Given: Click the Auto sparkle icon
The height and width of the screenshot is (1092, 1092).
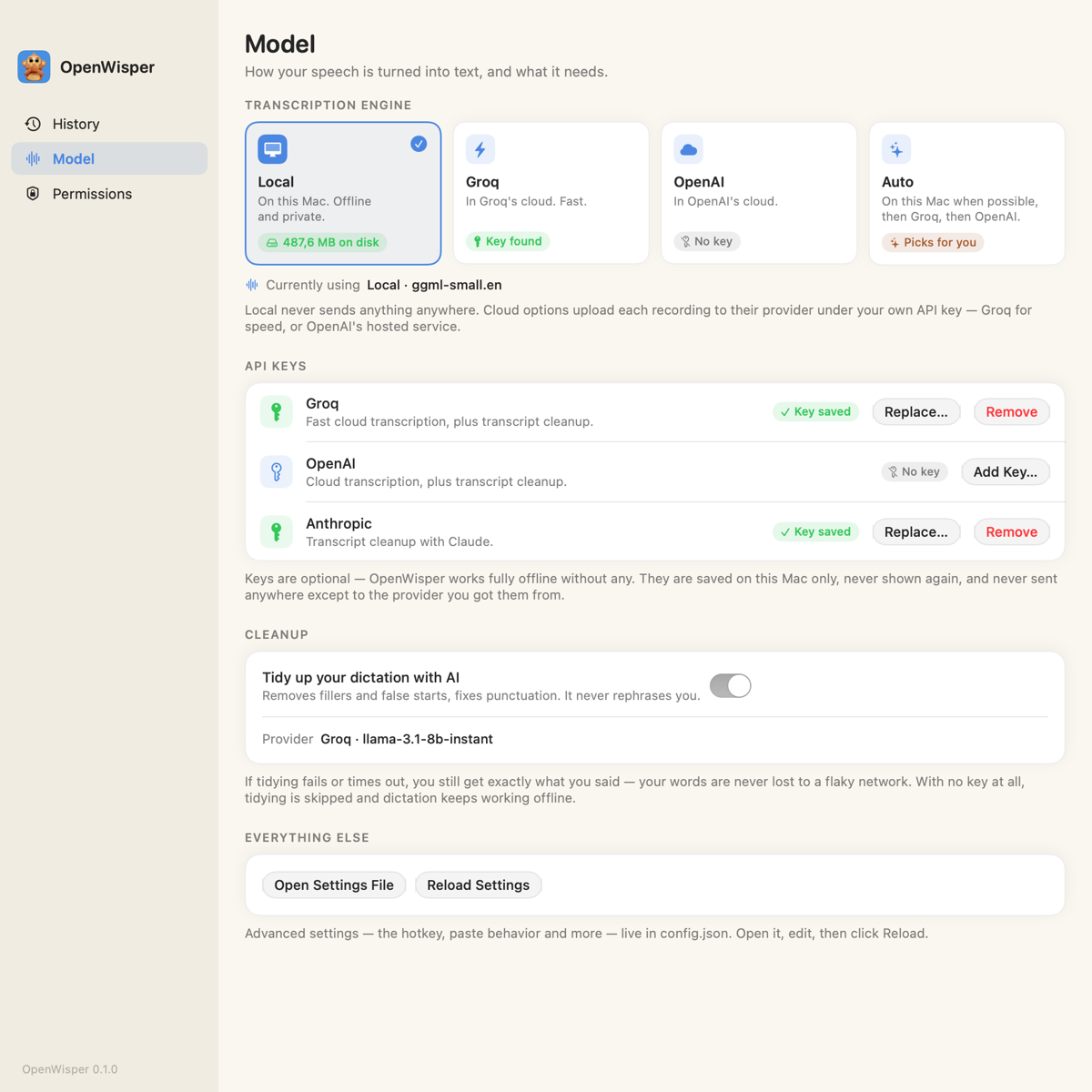Looking at the screenshot, I should click(x=896, y=149).
